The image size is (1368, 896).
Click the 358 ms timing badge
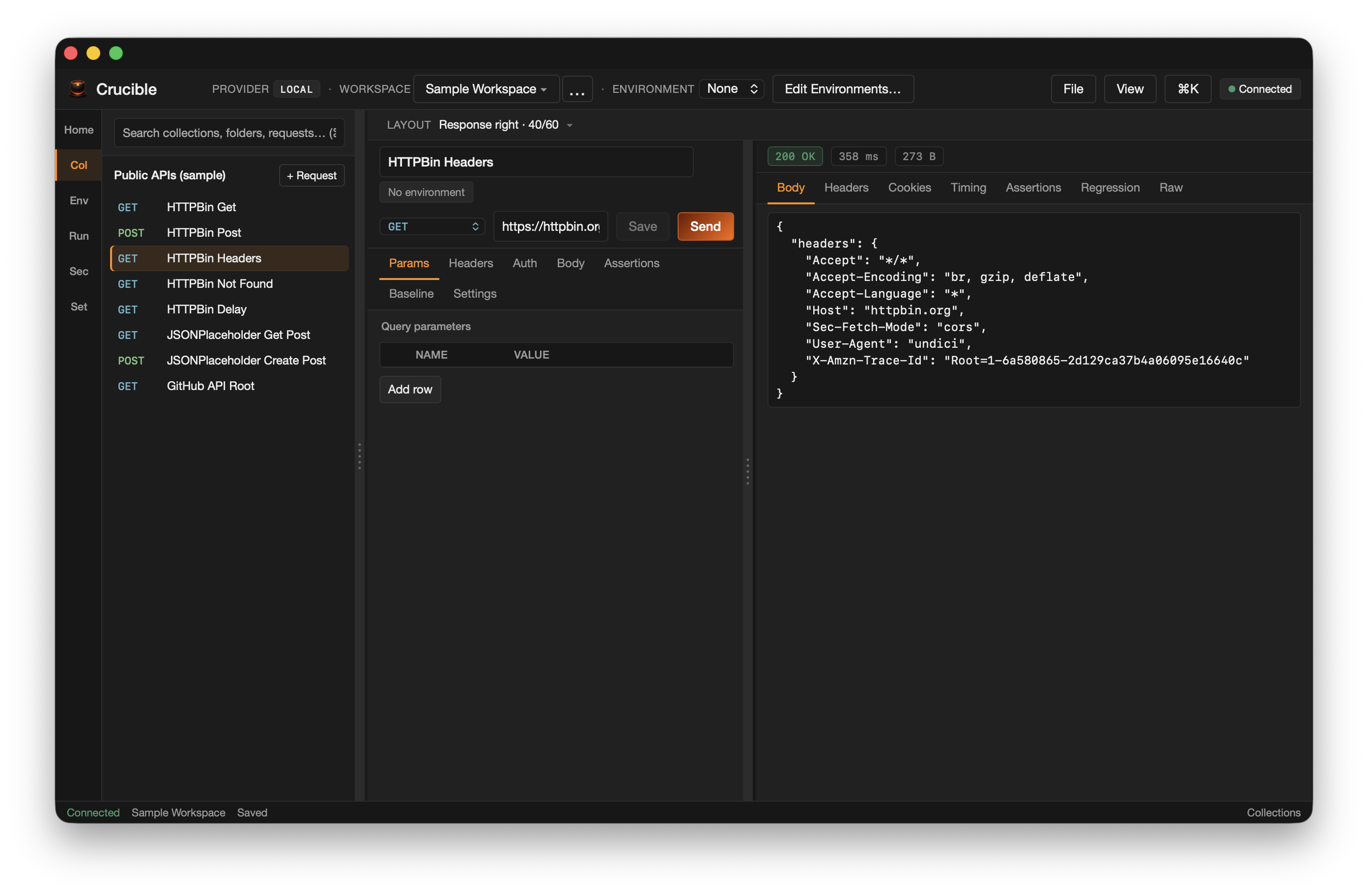[858, 156]
